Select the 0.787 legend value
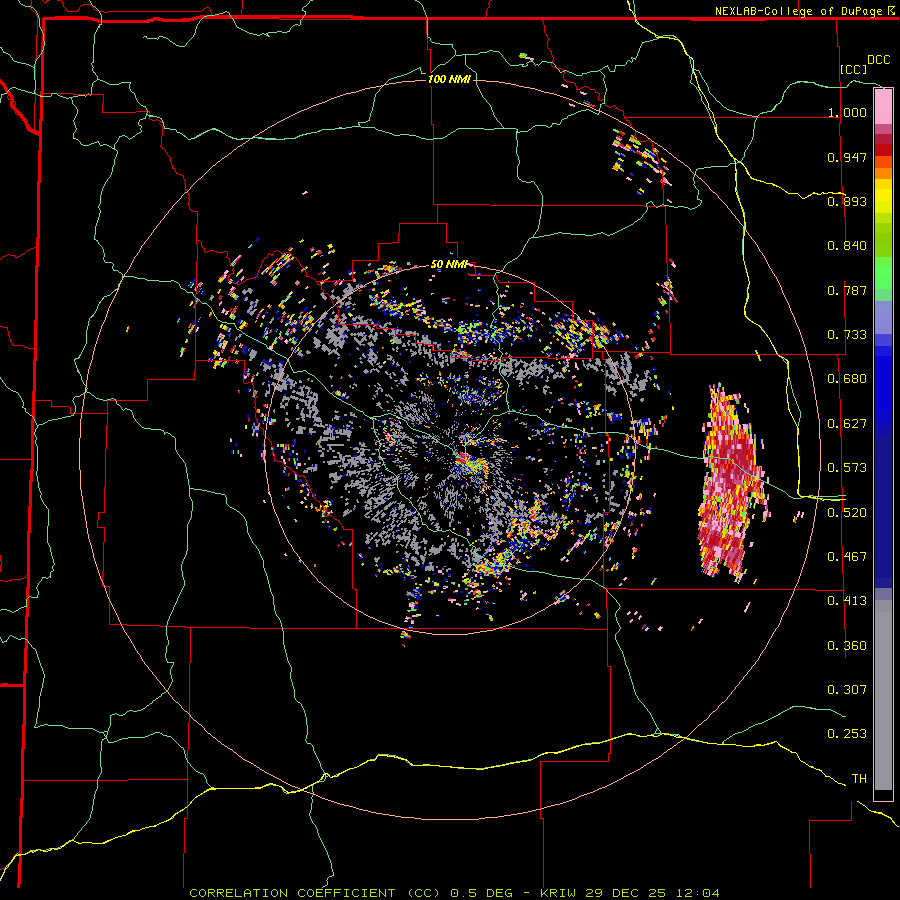This screenshot has width=900, height=900. pos(847,290)
